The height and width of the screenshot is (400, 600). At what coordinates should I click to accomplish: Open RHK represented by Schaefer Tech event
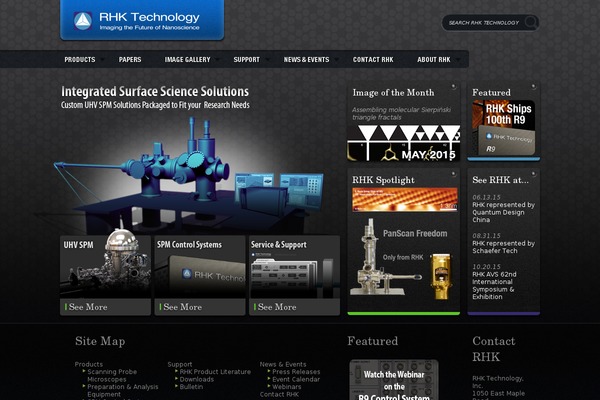(503, 247)
